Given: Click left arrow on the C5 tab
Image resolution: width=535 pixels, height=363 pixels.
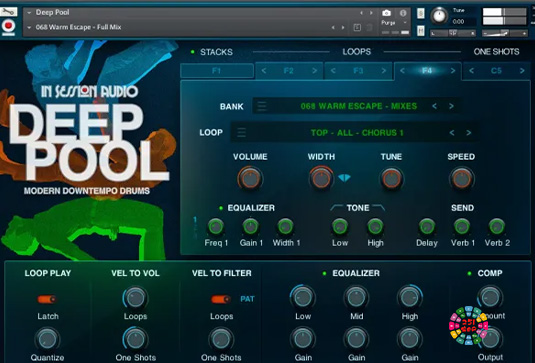Looking at the screenshot, I should (x=472, y=71).
